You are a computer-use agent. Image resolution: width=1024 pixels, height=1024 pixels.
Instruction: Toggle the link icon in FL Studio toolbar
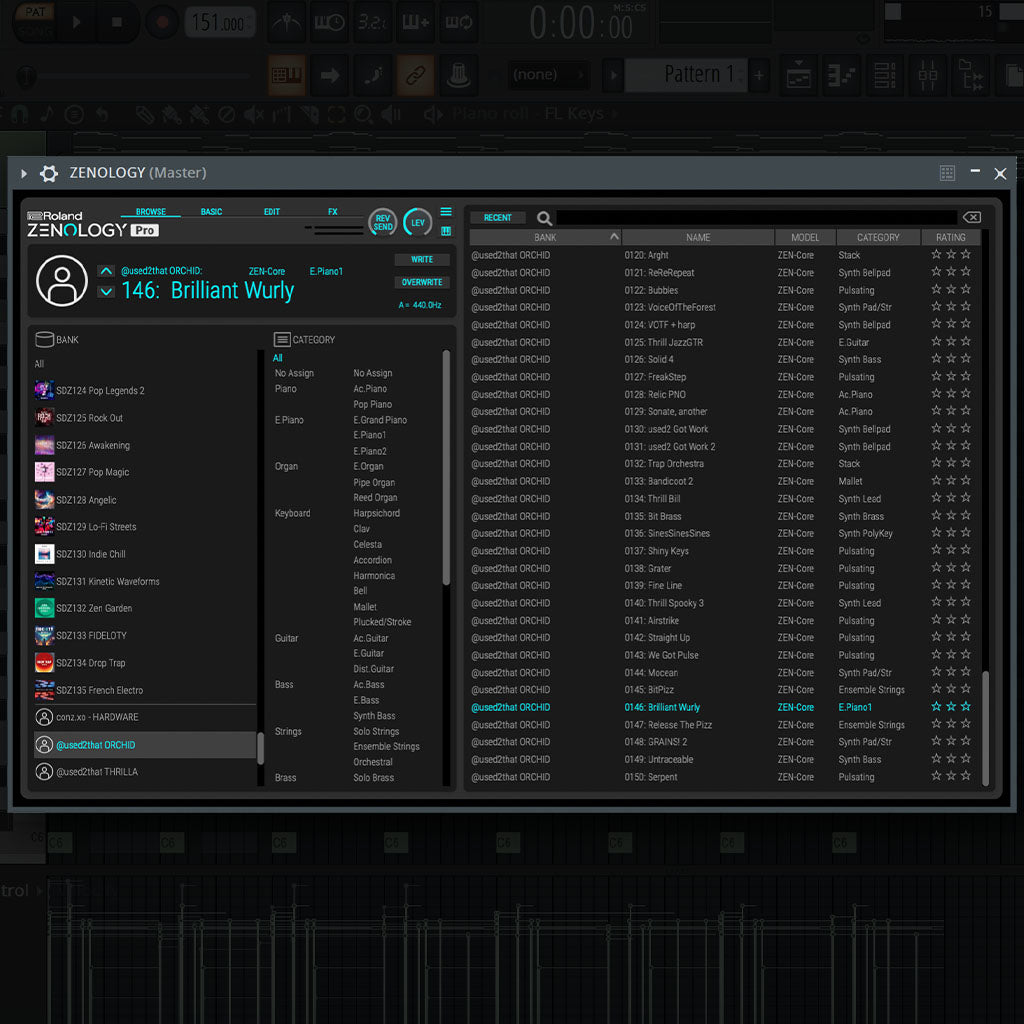[415, 75]
